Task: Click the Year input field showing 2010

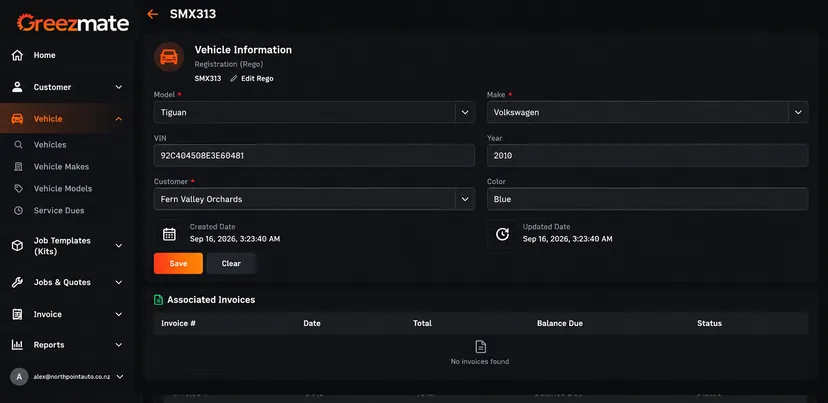Action: click(x=647, y=156)
